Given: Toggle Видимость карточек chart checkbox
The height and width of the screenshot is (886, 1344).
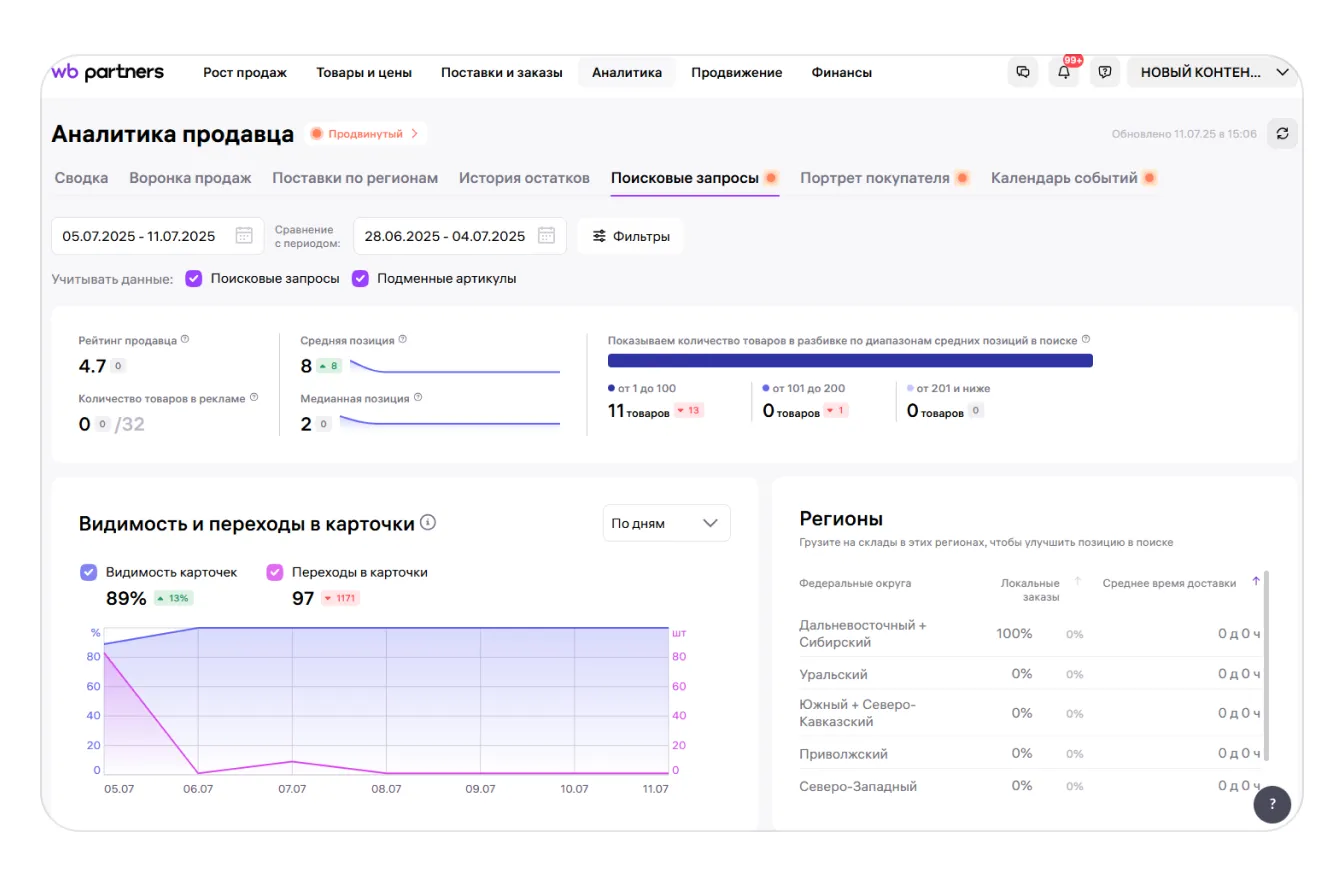Looking at the screenshot, I should click(89, 573).
